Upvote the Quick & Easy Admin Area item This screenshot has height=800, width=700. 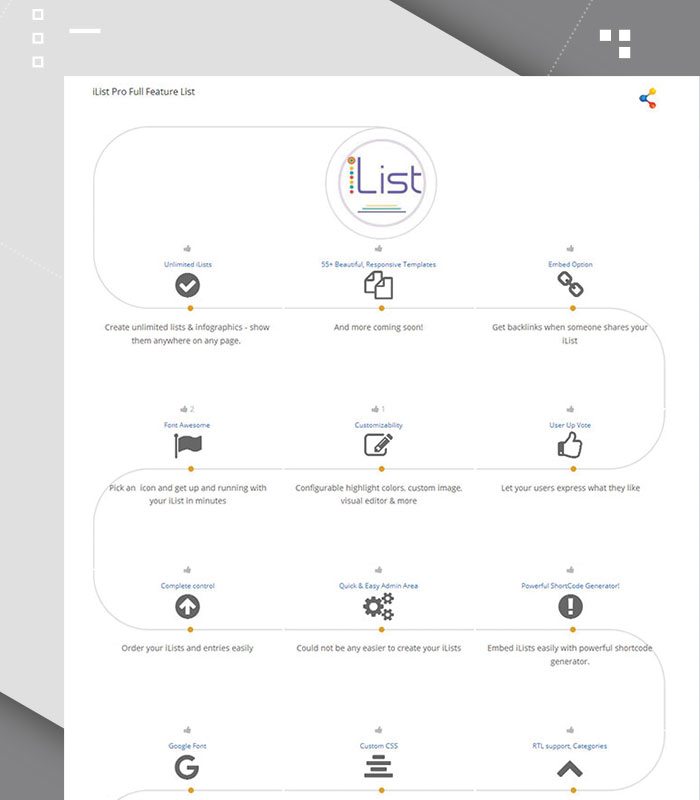(379, 570)
